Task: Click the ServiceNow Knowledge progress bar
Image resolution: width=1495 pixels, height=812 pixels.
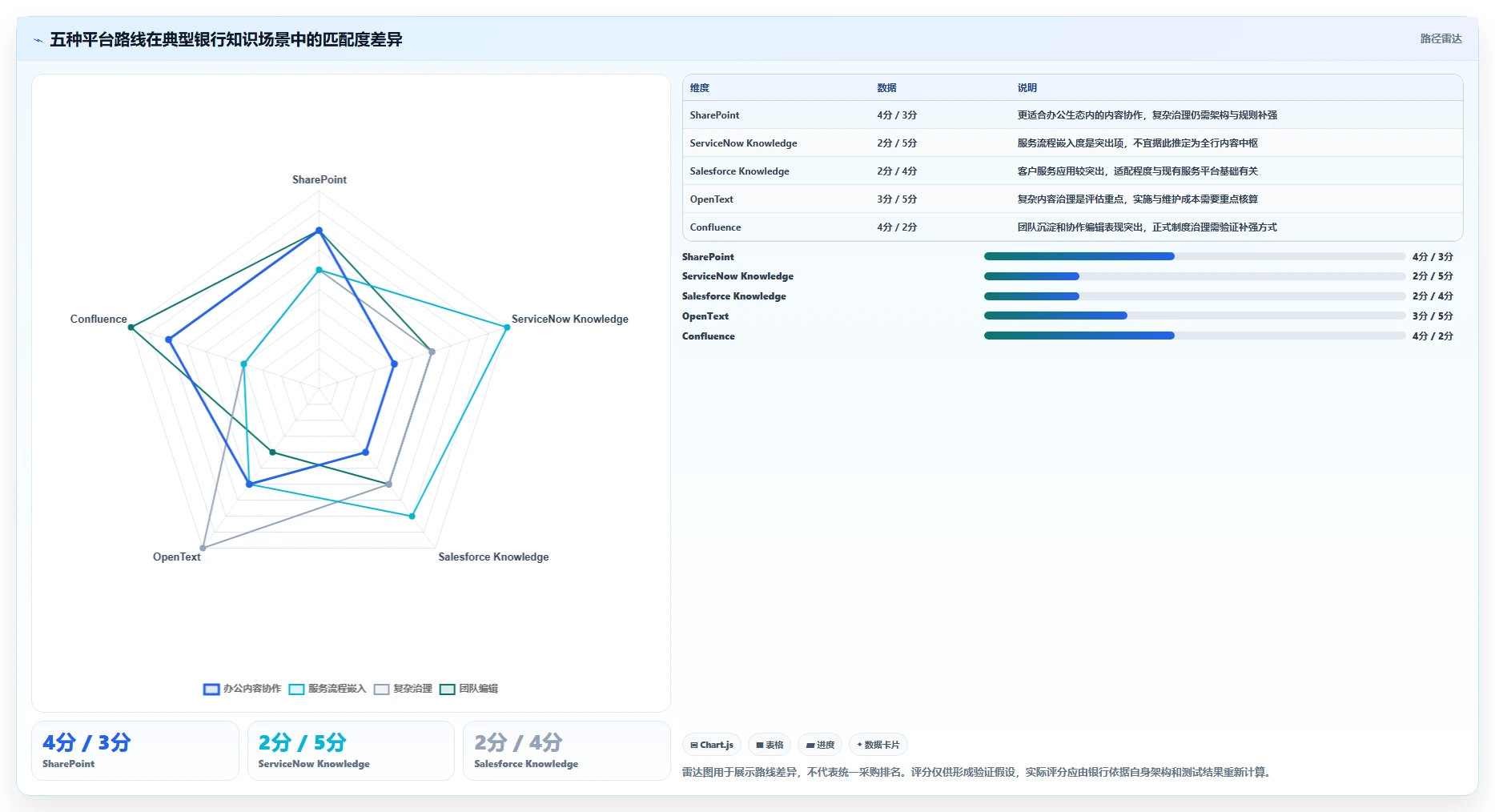Action: (1195, 276)
